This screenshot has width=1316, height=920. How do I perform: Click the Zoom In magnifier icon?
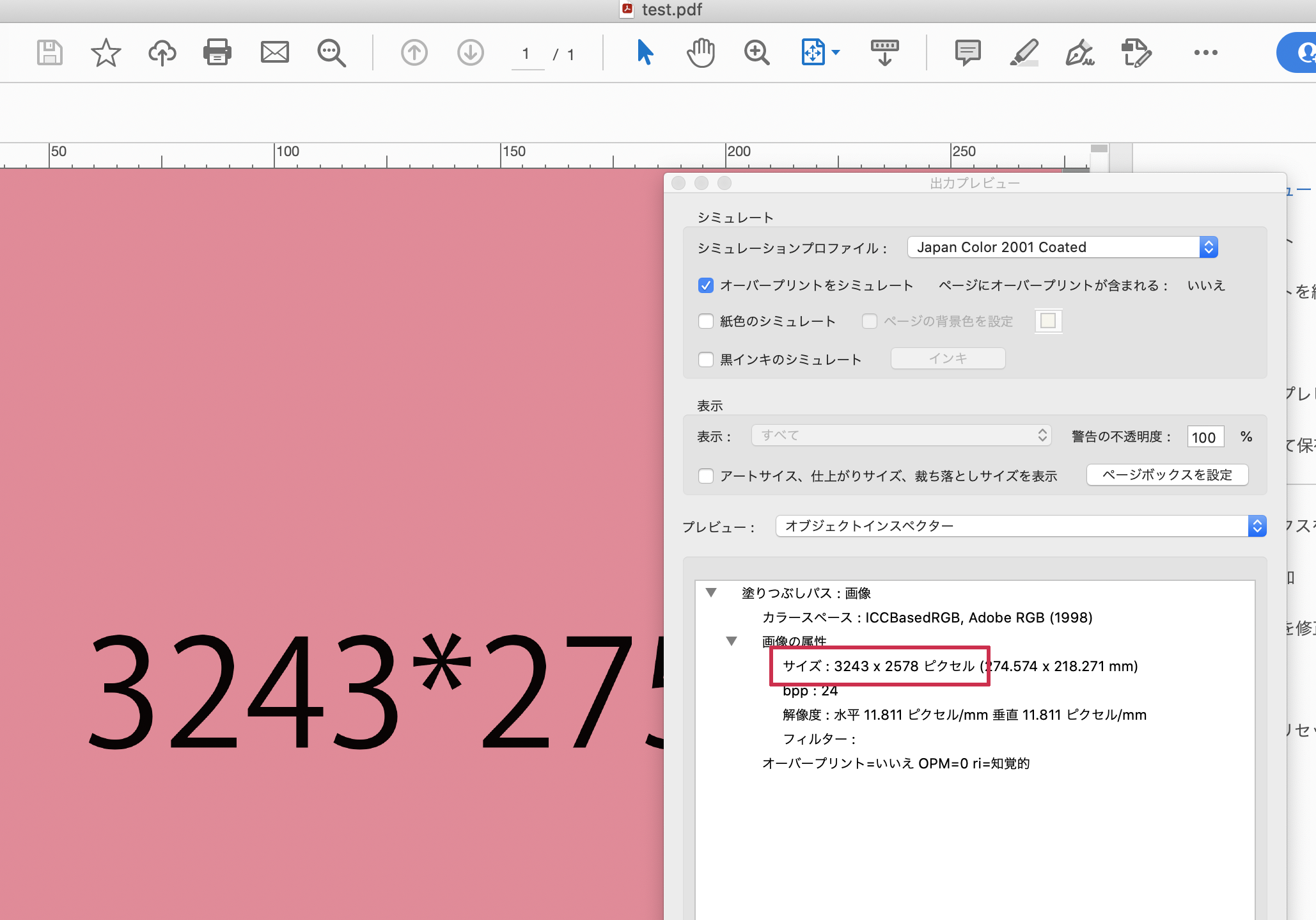(756, 52)
